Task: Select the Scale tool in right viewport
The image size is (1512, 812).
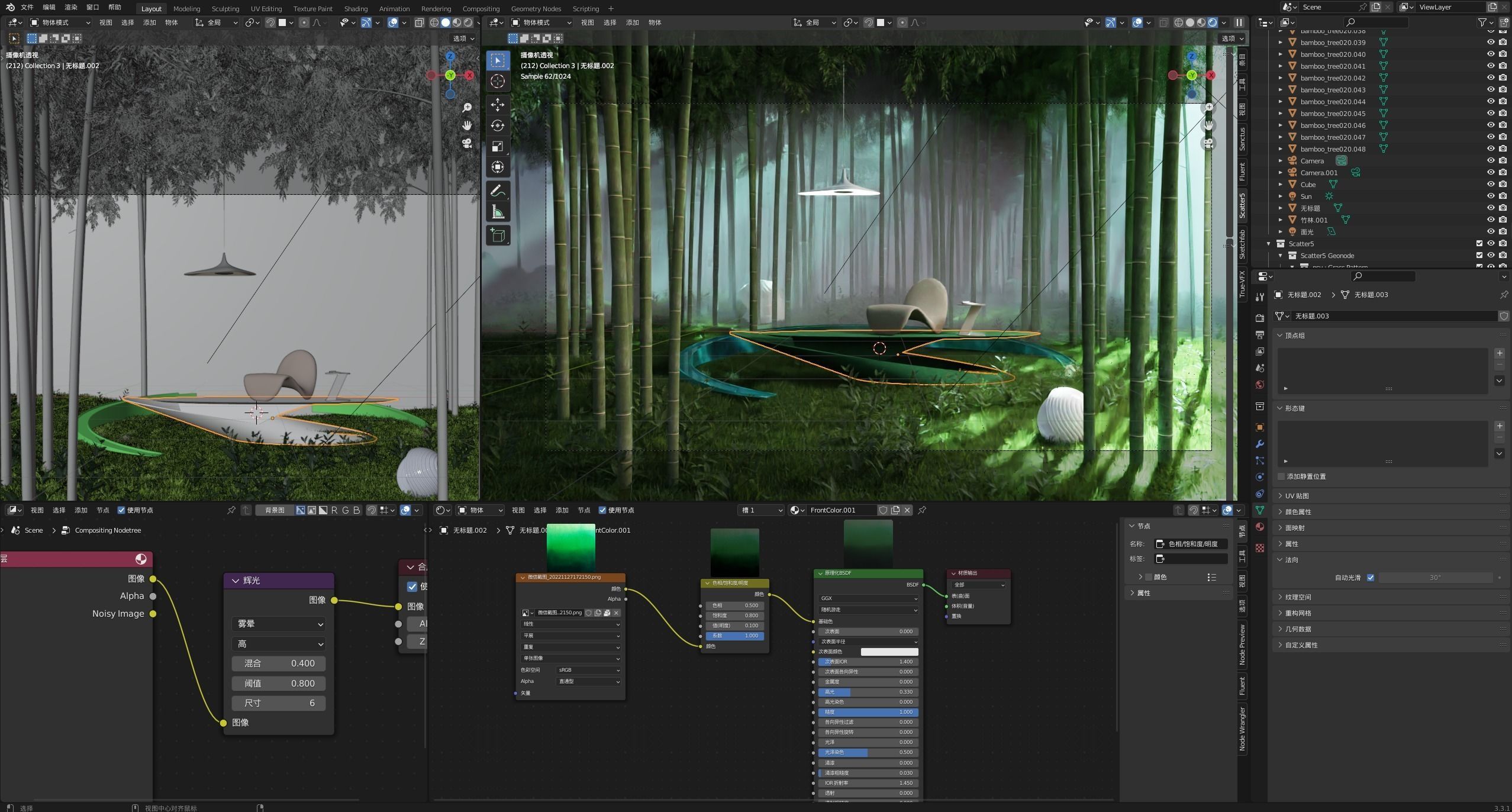Action: tap(498, 146)
